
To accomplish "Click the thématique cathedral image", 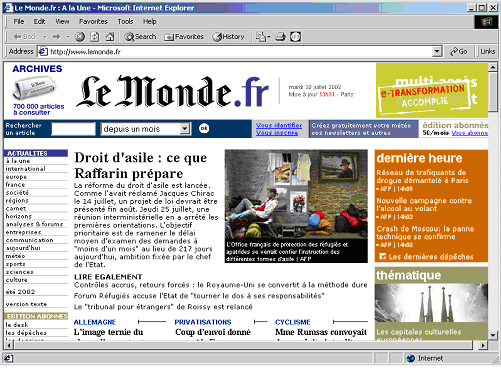I will pos(431,303).
